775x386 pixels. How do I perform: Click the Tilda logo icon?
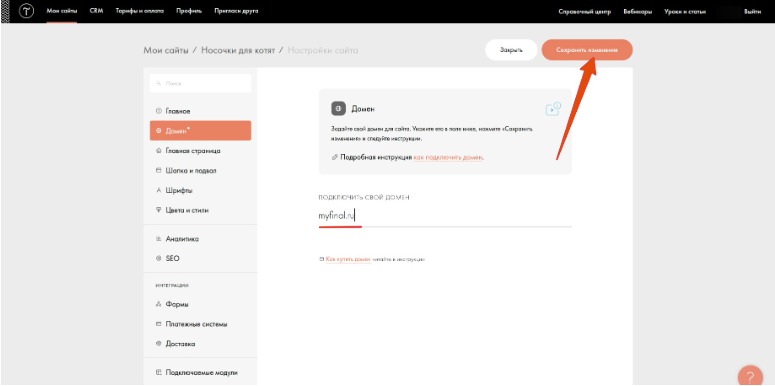point(26,11)
